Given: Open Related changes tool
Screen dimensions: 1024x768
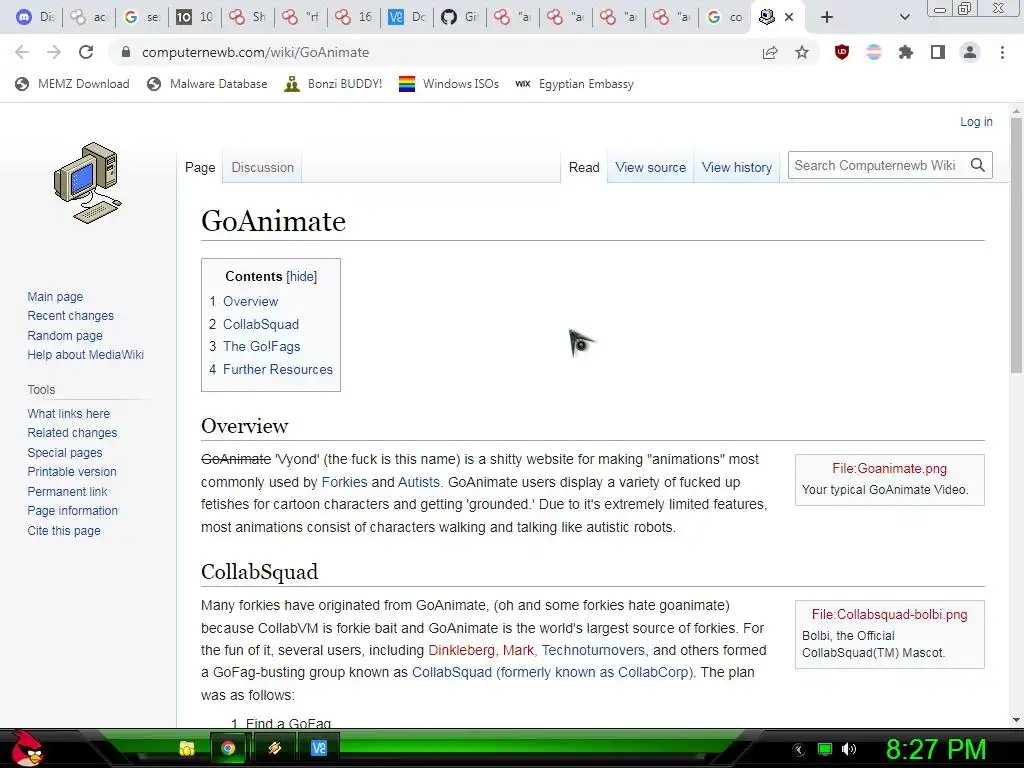Looking at the screenshot, I should point(72,432).
